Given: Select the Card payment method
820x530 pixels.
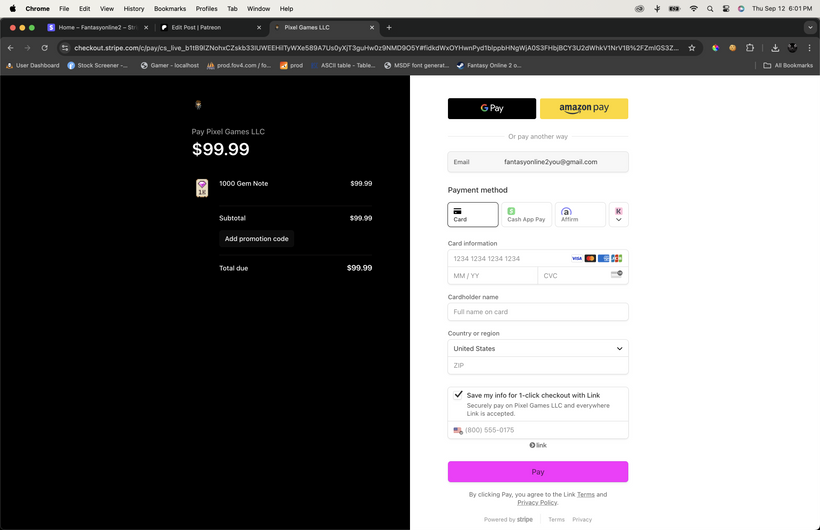Looking at the screenshot, I should tap(473, 215).
